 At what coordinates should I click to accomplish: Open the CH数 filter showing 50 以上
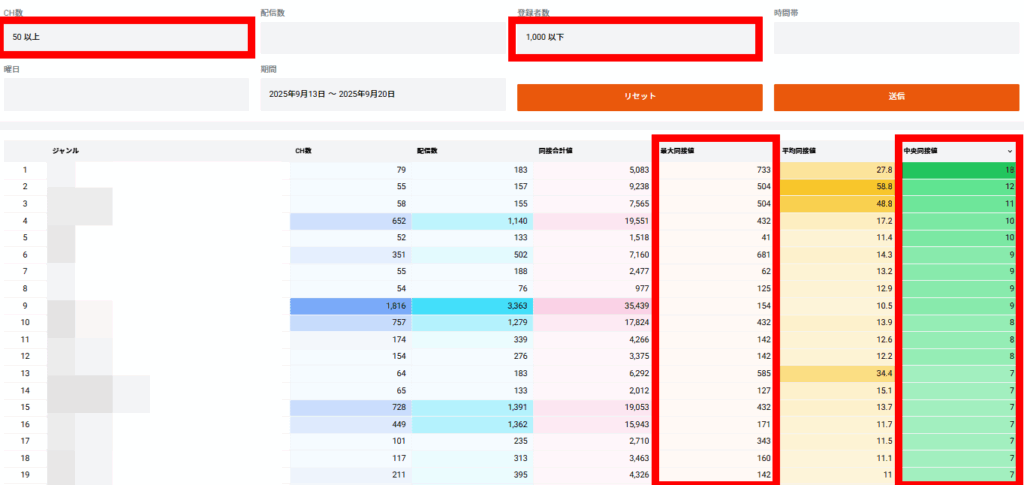coord(126,37)
